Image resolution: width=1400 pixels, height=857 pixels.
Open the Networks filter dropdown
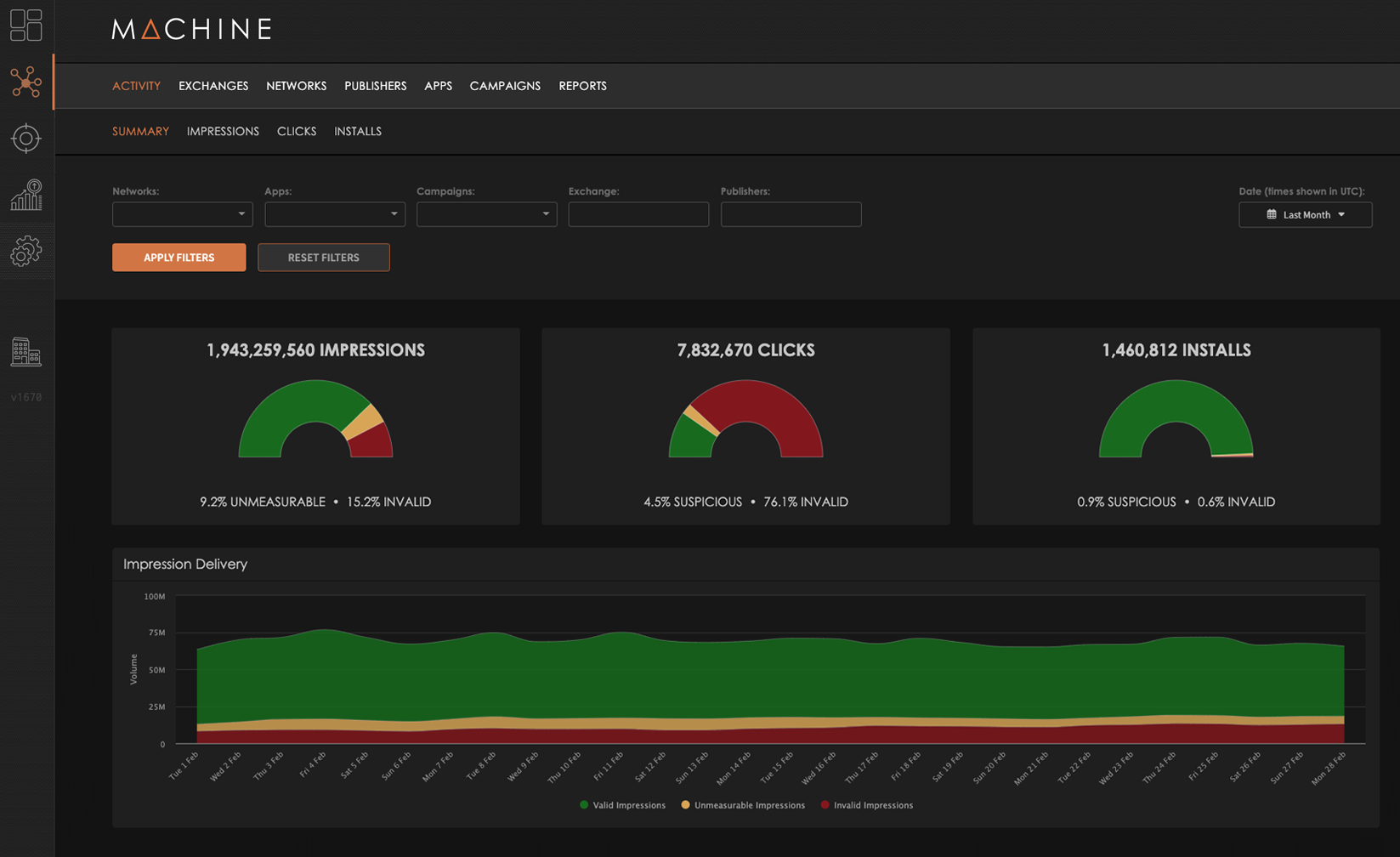[x=182, y=214]
